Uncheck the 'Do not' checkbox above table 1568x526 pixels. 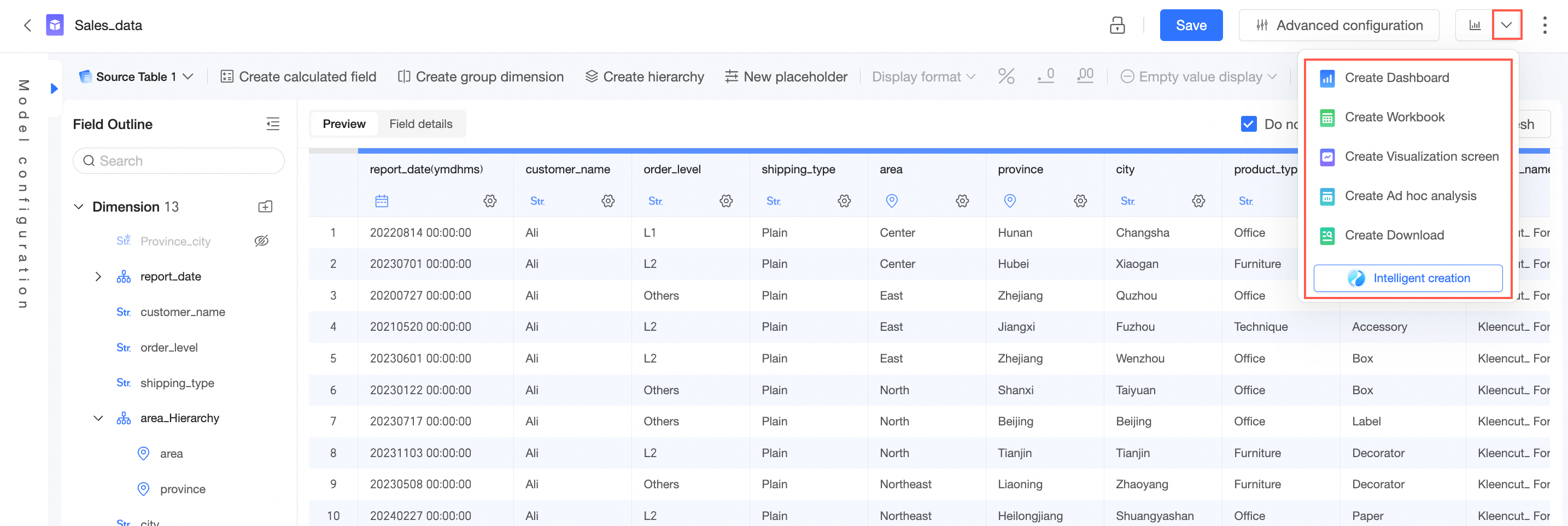1248,124
